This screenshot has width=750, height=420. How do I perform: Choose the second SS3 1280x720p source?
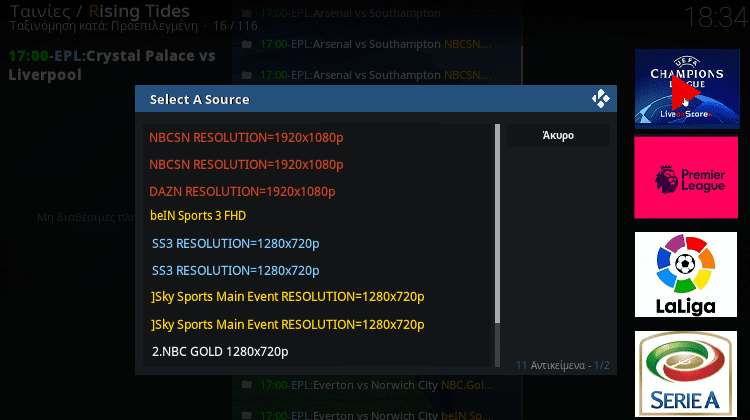(x=235, y=270)
